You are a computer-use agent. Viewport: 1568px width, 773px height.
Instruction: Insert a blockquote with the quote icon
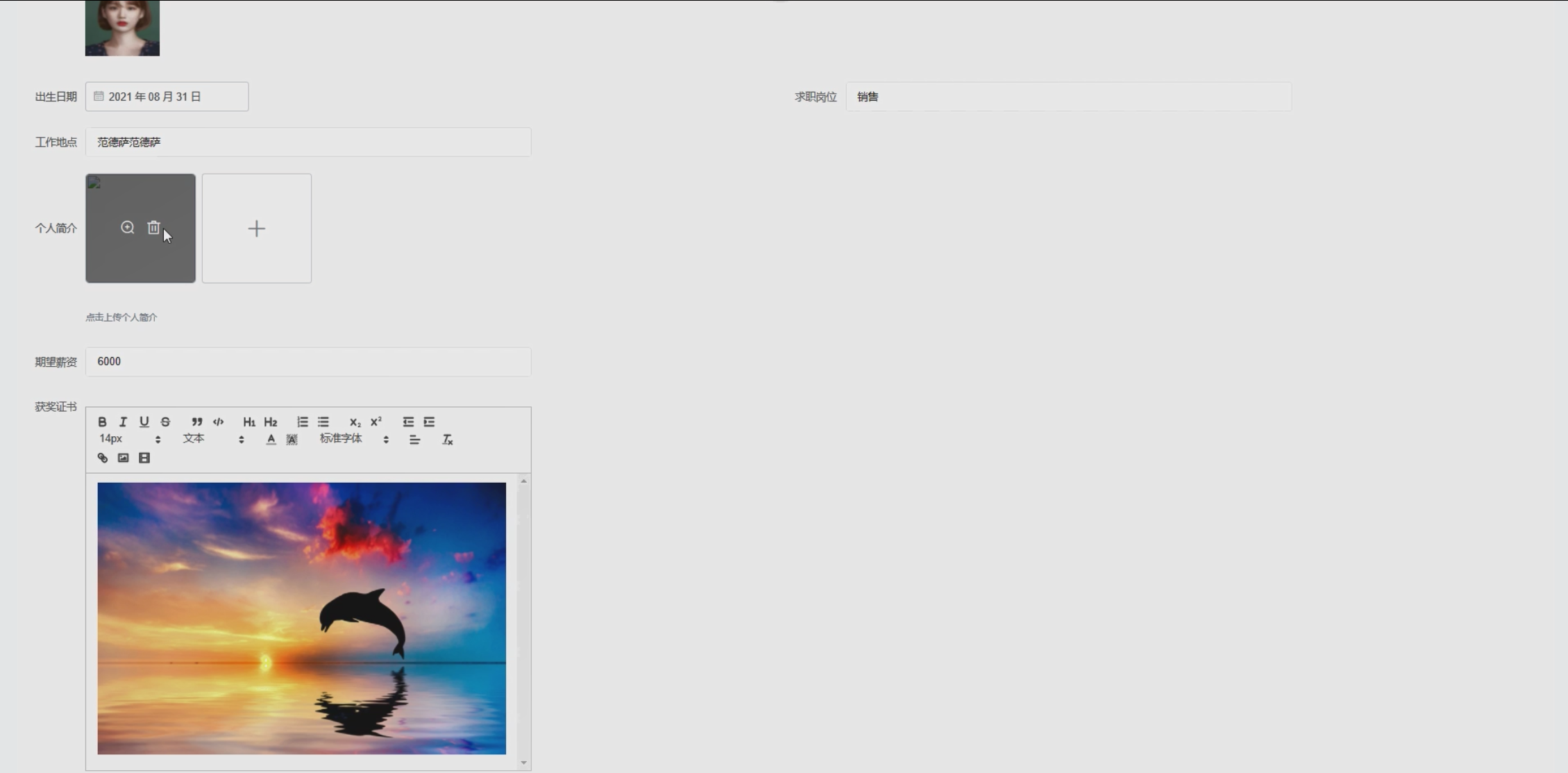[197, 422]
